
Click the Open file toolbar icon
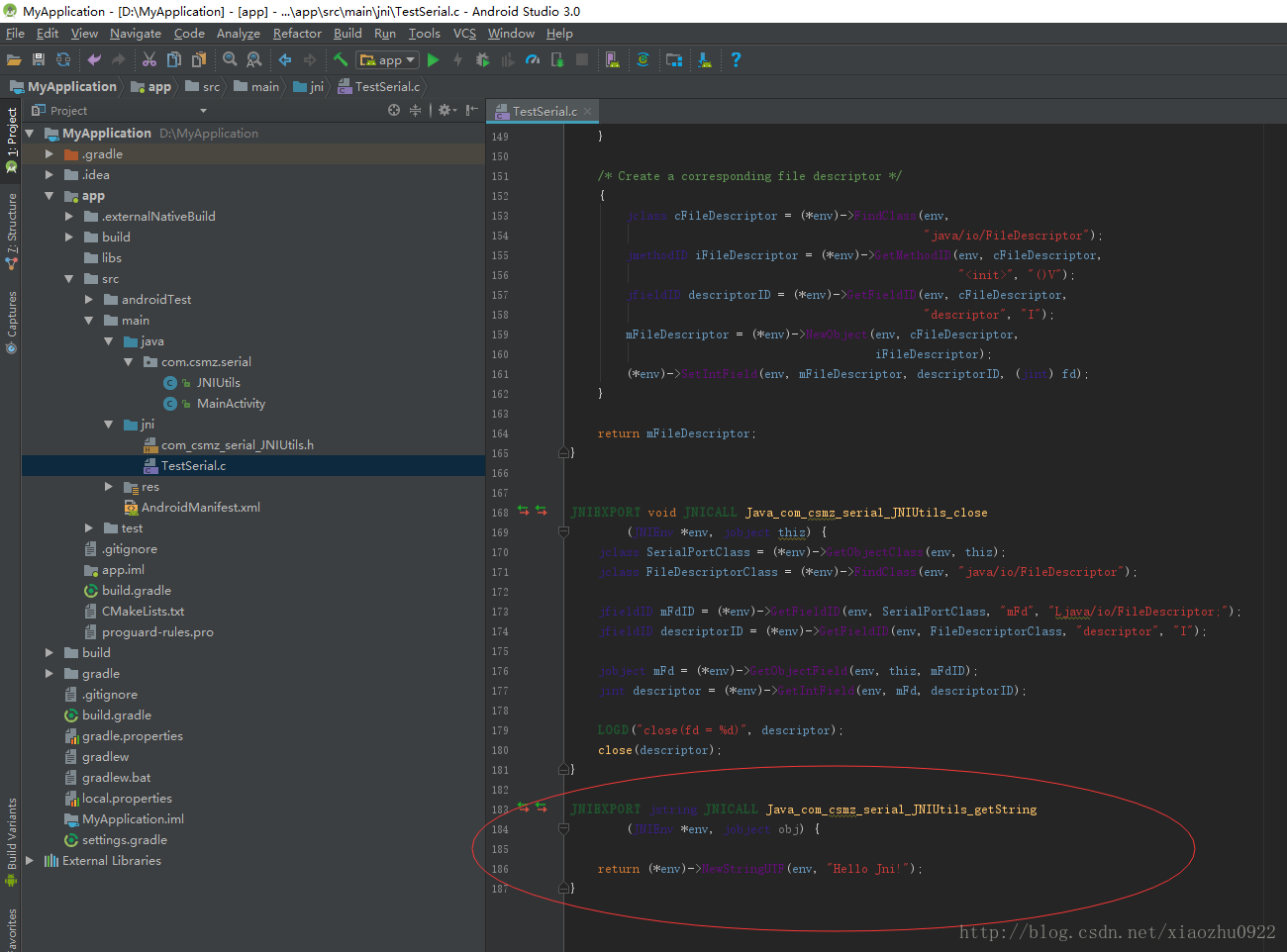pos(14,60)
